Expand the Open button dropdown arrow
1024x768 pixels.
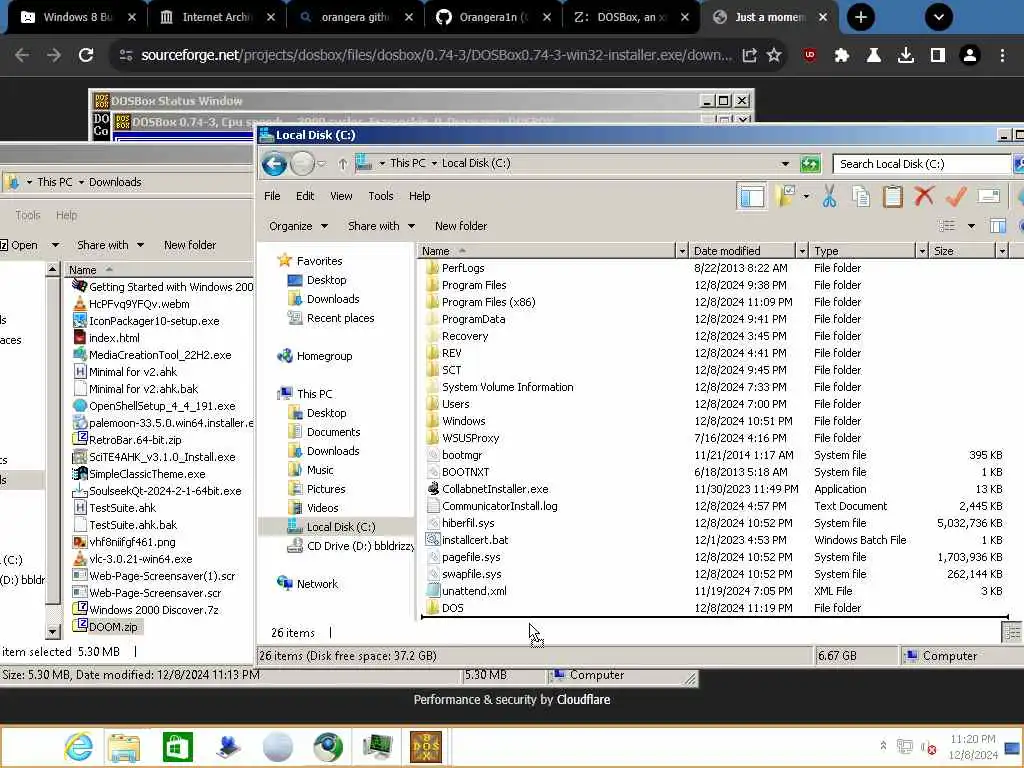point(56,245)
